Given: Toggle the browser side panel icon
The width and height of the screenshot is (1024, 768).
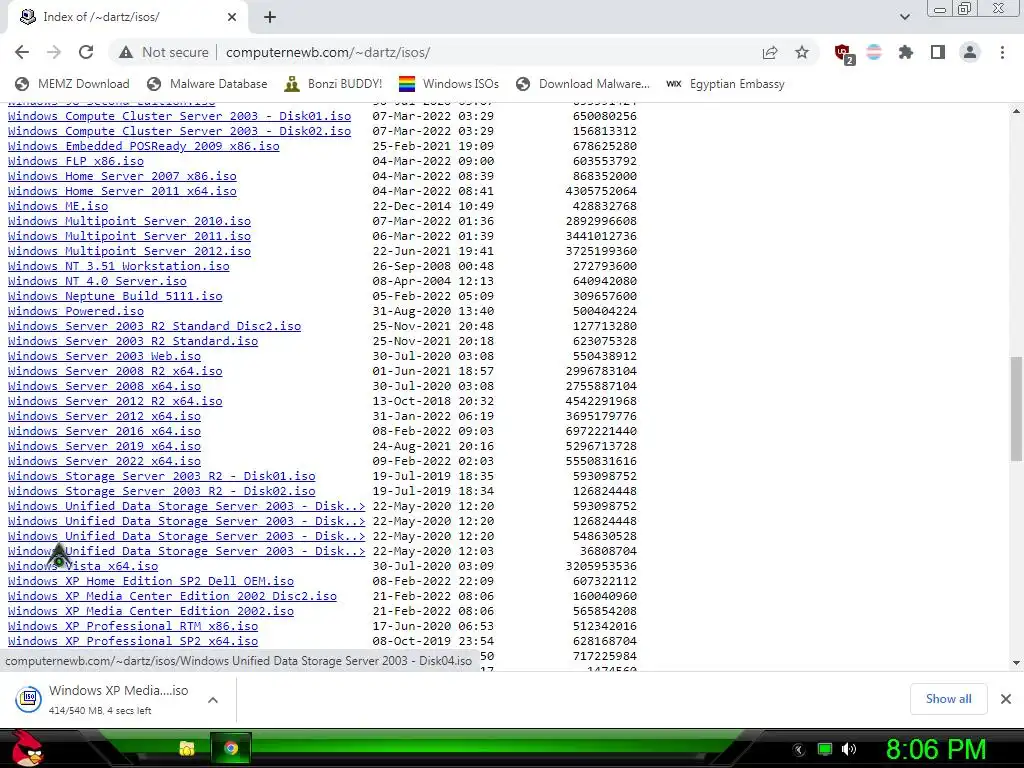Looking at the screenshot, I should tap(938, 52).
